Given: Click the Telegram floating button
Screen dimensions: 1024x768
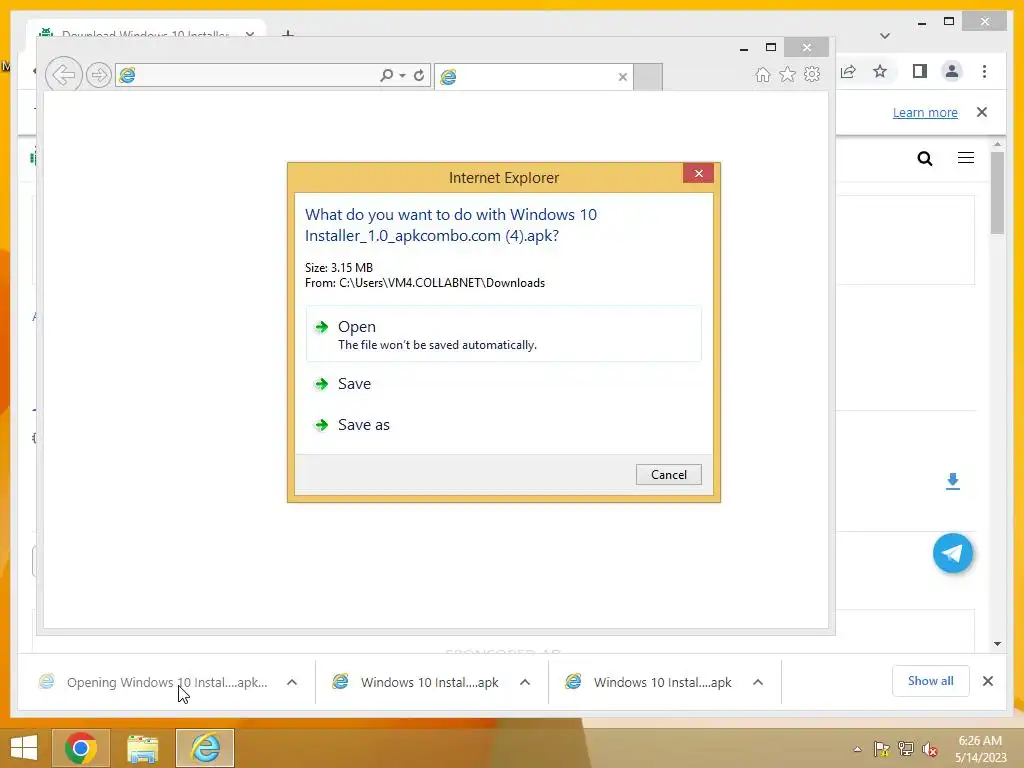Looking at the screenshot, I should point(953,554).
